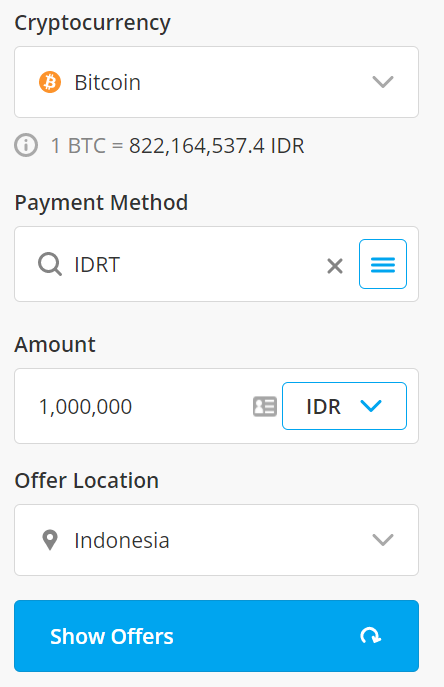
Task: Click the orange Bitcoin logo icon
Action: pyautogui.click(x=50, y=82)
